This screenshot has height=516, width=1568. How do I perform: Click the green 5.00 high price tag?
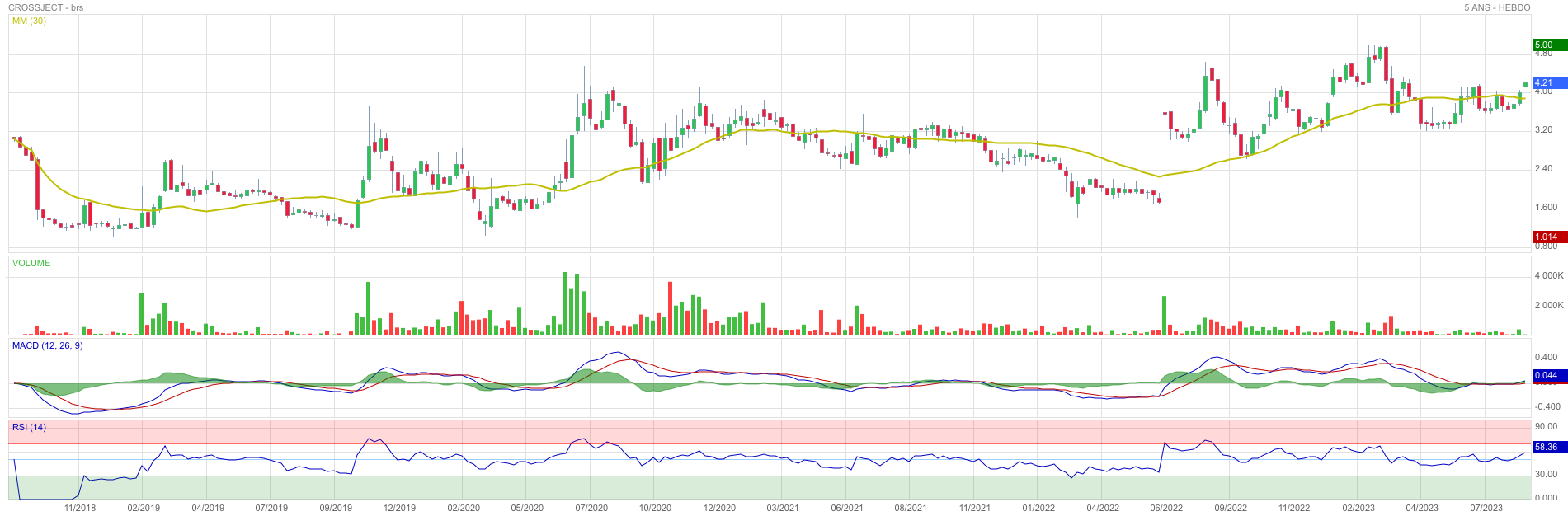pos(1548,45)
